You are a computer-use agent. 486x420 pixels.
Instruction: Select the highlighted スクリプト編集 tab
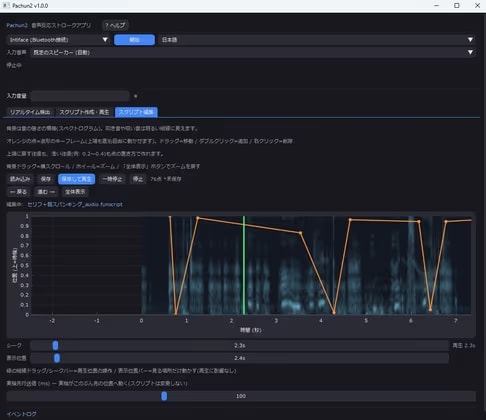click(136, 112)
